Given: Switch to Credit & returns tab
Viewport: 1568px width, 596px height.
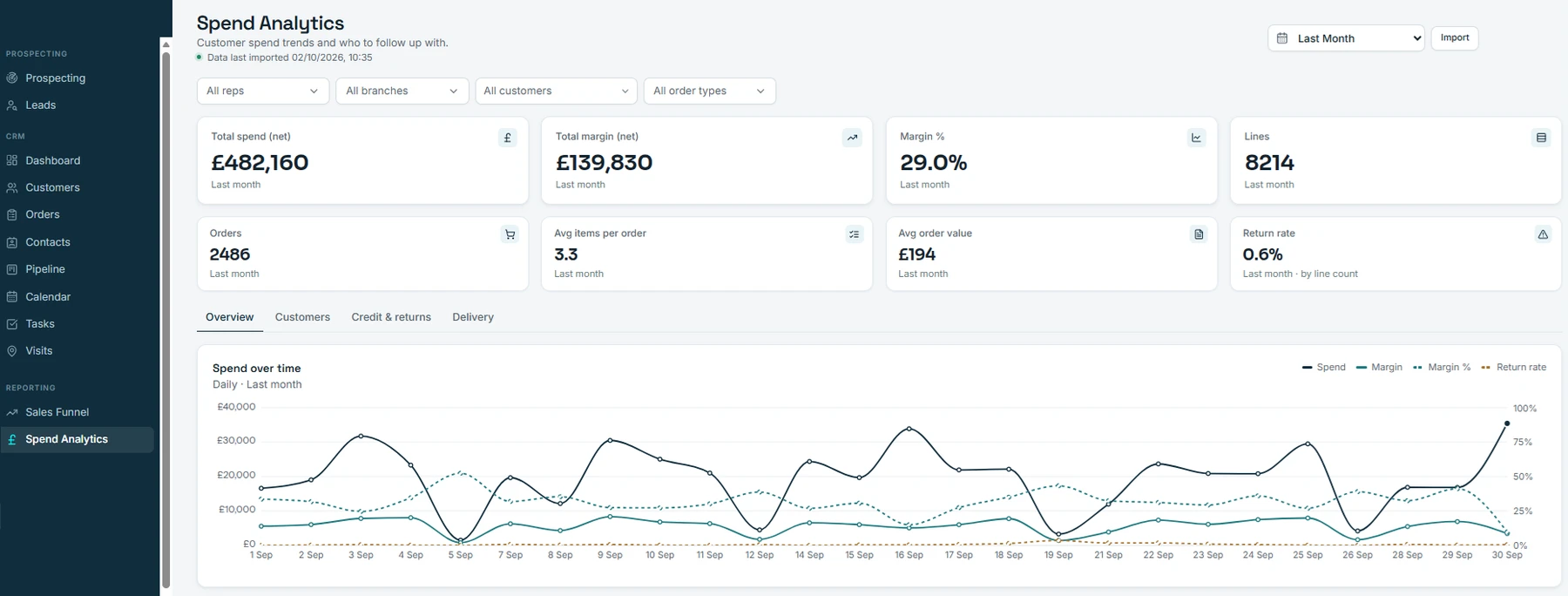Looking at the screenshot, I should pos(391,317).
